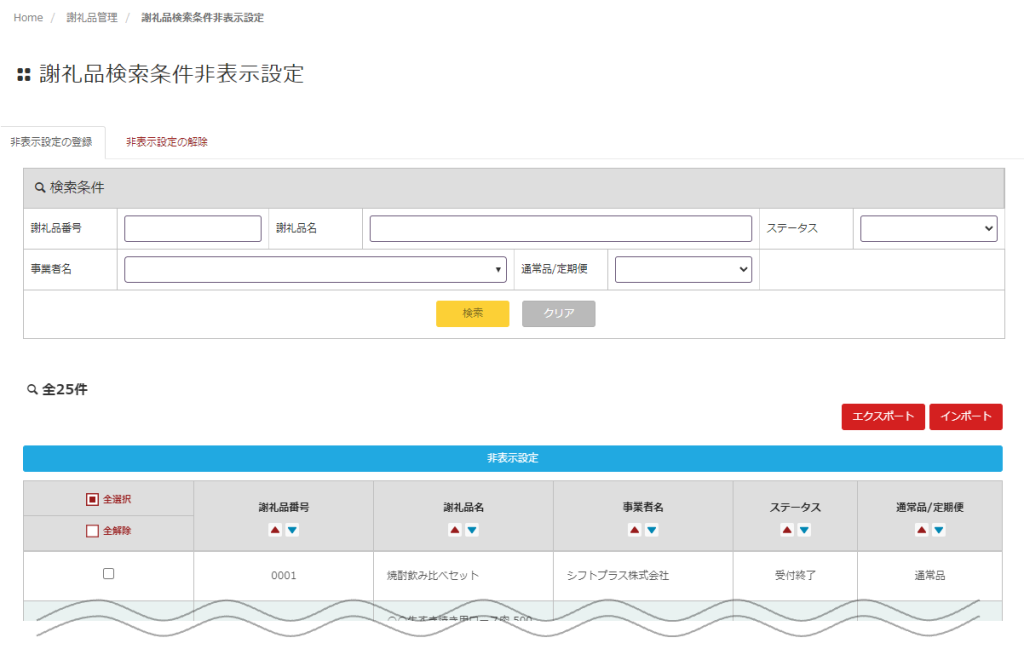Check the 全選択 select-all box
Image resolution: width=1024 pixels, height=649 pixels.
92,499
